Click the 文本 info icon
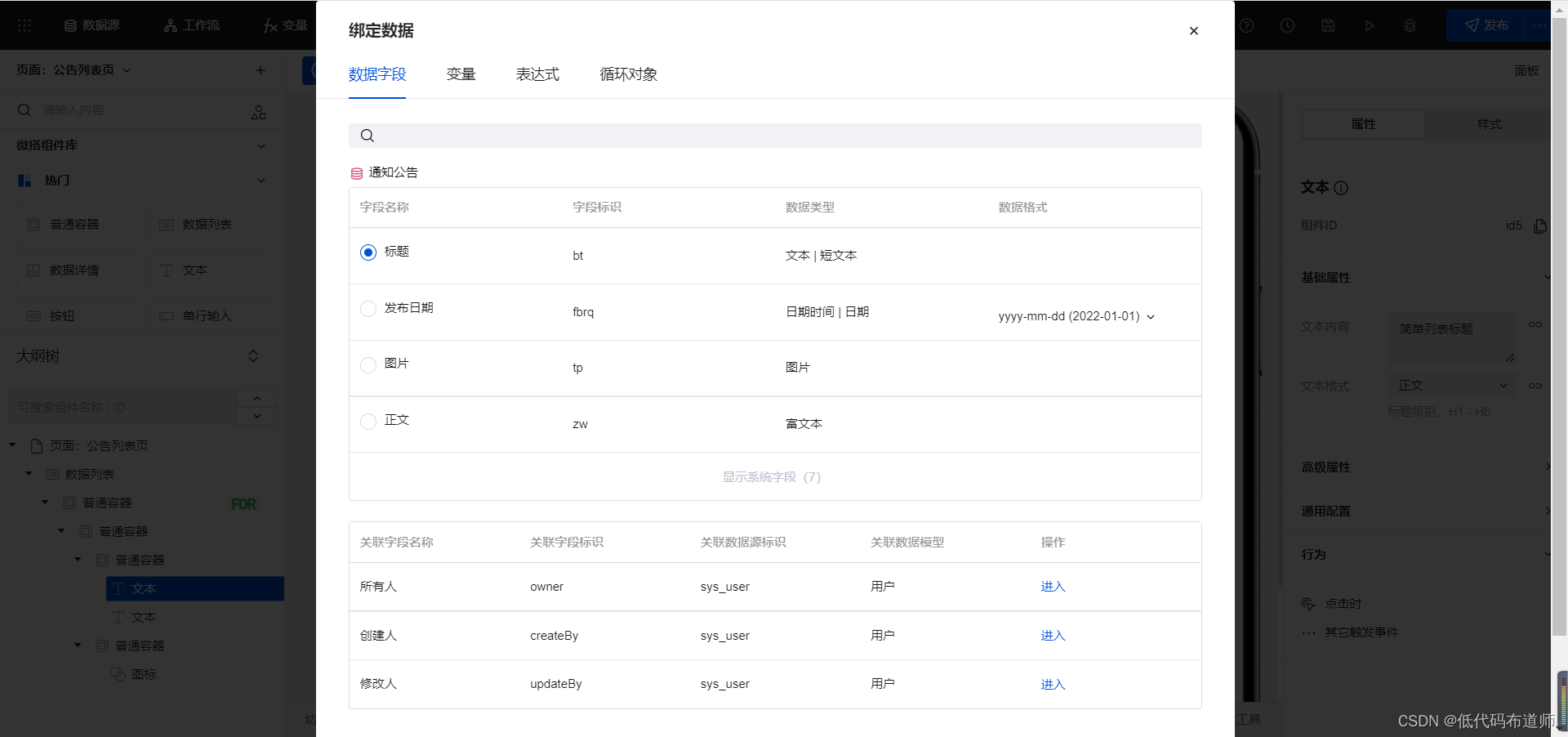1568x737 pixels. [x=1341, y=188]
